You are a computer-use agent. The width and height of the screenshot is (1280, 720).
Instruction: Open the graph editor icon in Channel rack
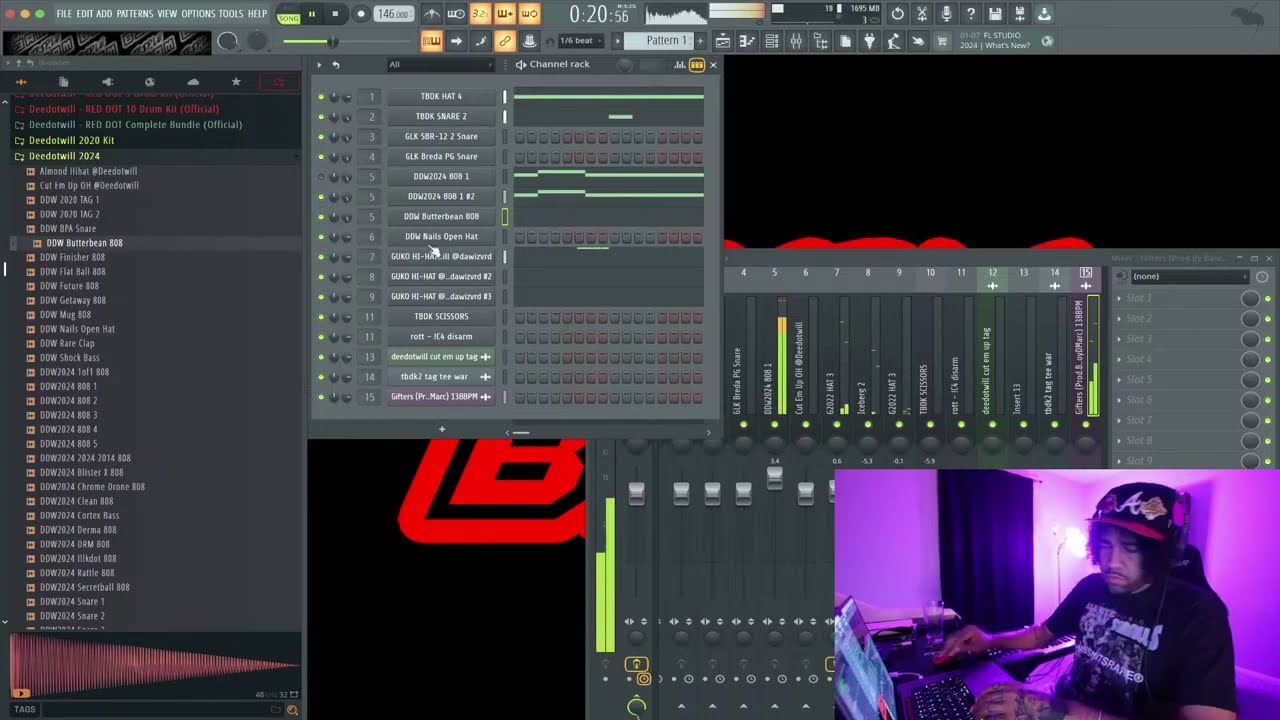(680, 65)
